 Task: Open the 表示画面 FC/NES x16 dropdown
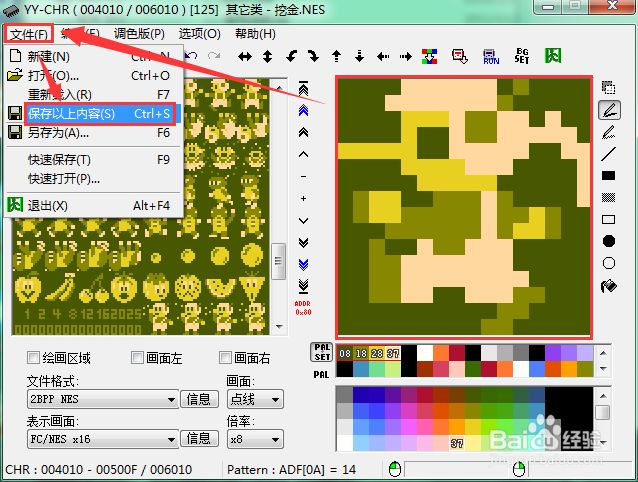click(103, 439)
